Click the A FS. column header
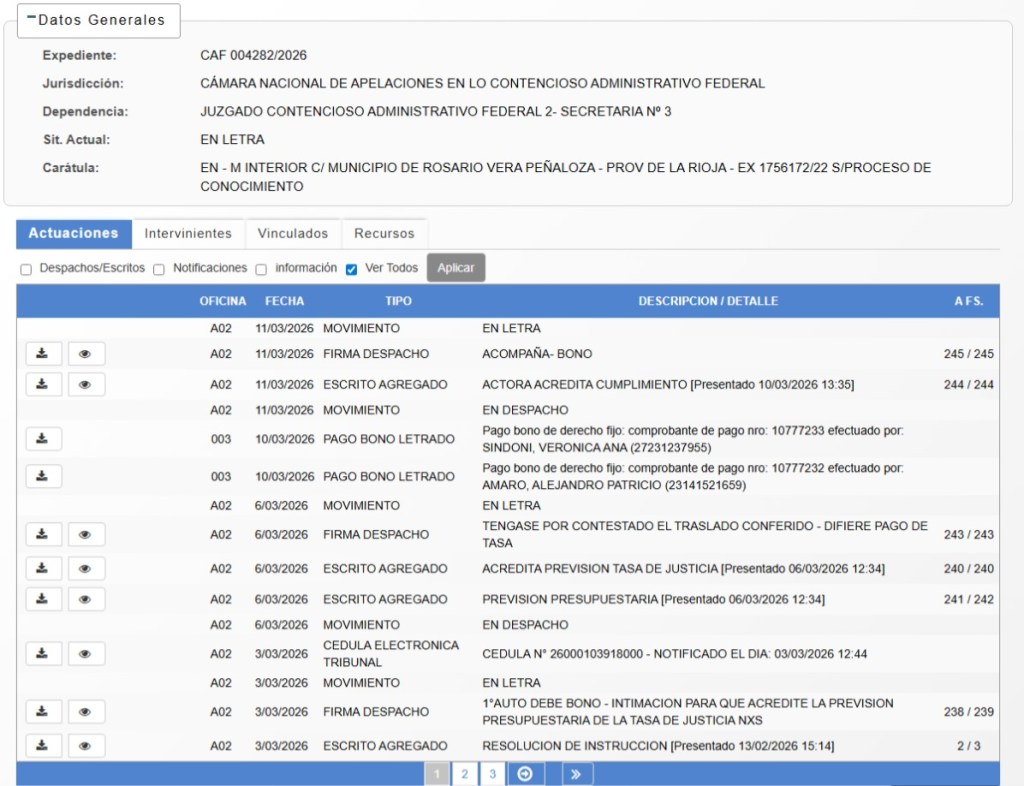 coord(968,301)
